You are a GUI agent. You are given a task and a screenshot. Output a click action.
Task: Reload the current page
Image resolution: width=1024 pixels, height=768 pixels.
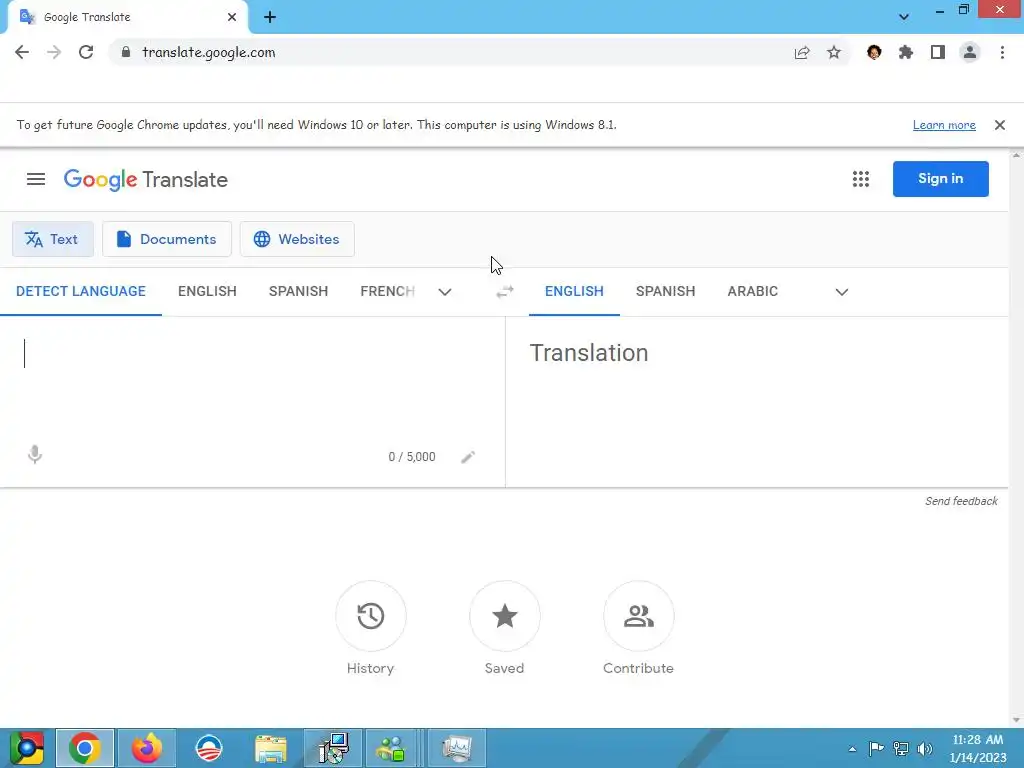(86, 52)
